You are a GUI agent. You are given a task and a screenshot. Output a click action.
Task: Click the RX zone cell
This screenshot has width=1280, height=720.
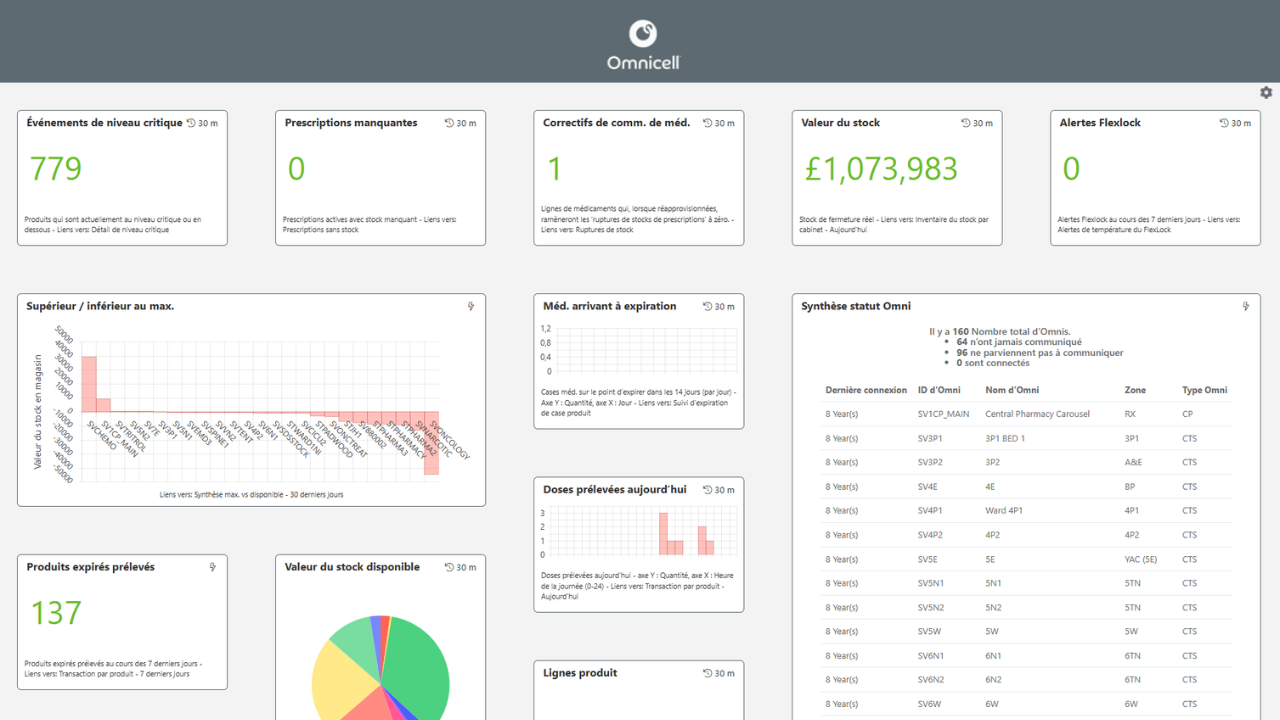click(x=1130, y=414)
